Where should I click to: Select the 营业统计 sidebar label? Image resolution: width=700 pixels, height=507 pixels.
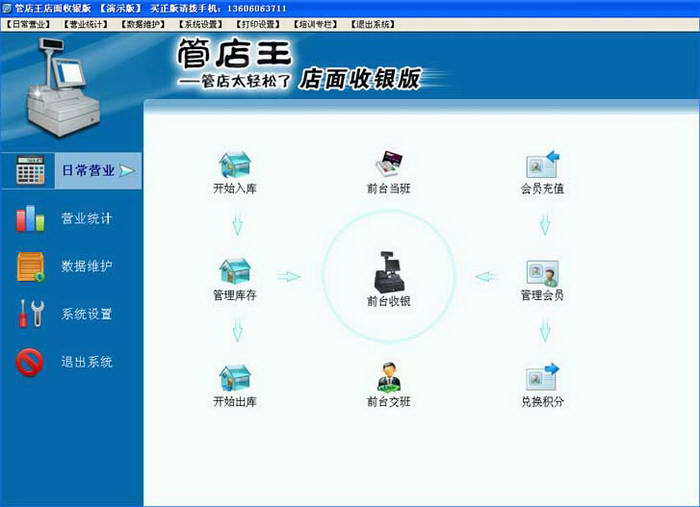(87, 218)
